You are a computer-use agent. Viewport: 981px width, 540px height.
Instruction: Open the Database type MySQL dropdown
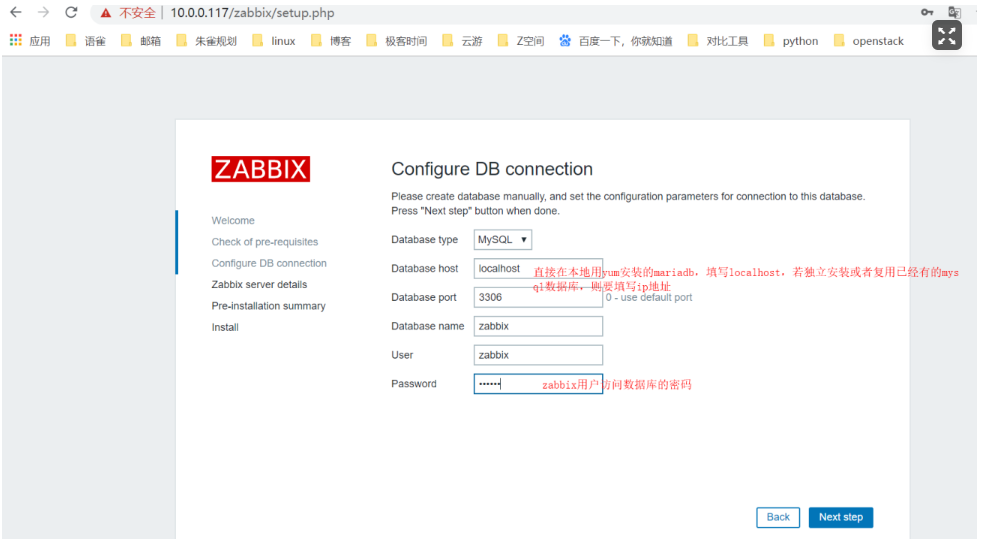click(503, 240)
